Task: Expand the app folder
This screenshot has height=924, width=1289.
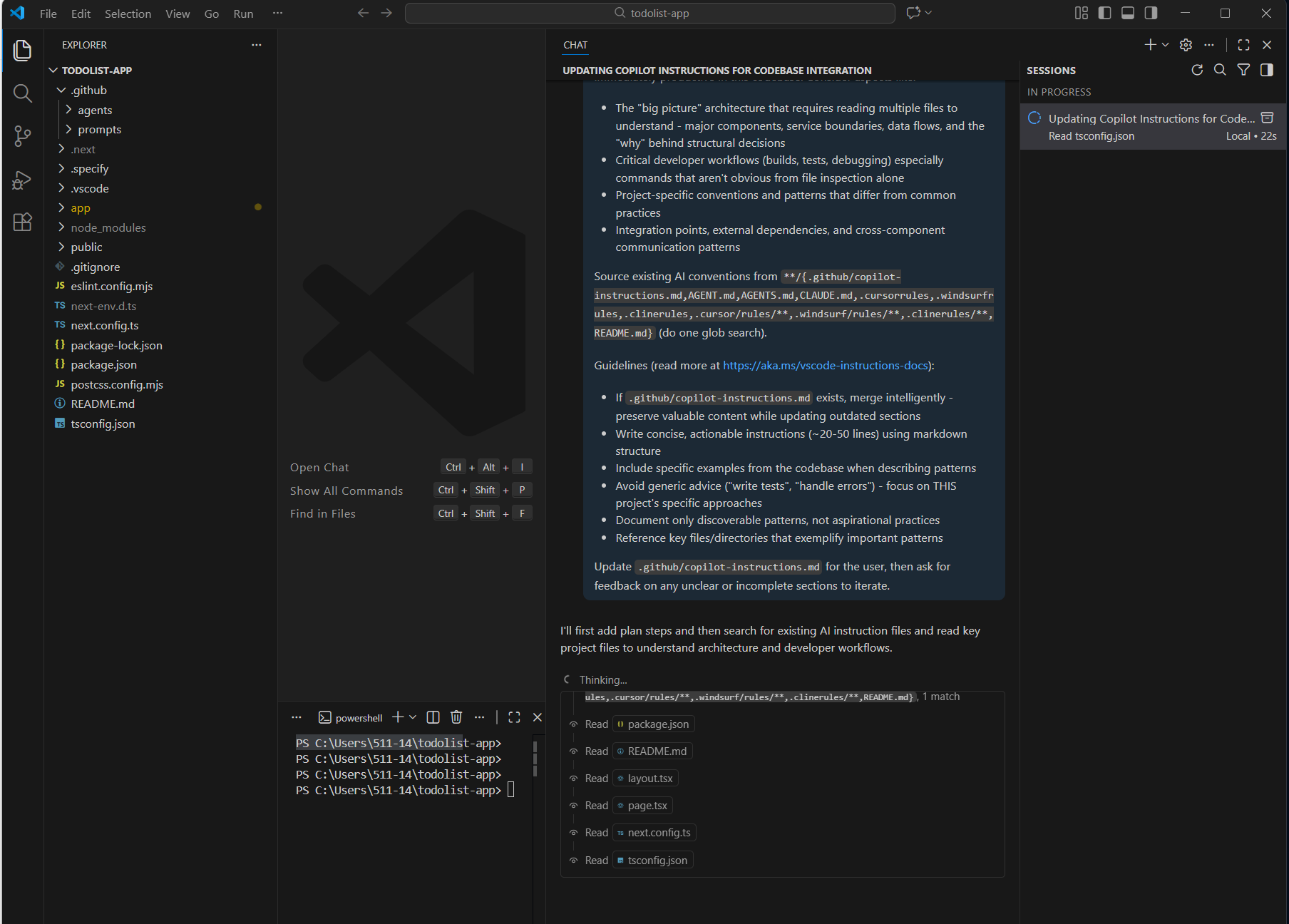Action: point(160,207)
